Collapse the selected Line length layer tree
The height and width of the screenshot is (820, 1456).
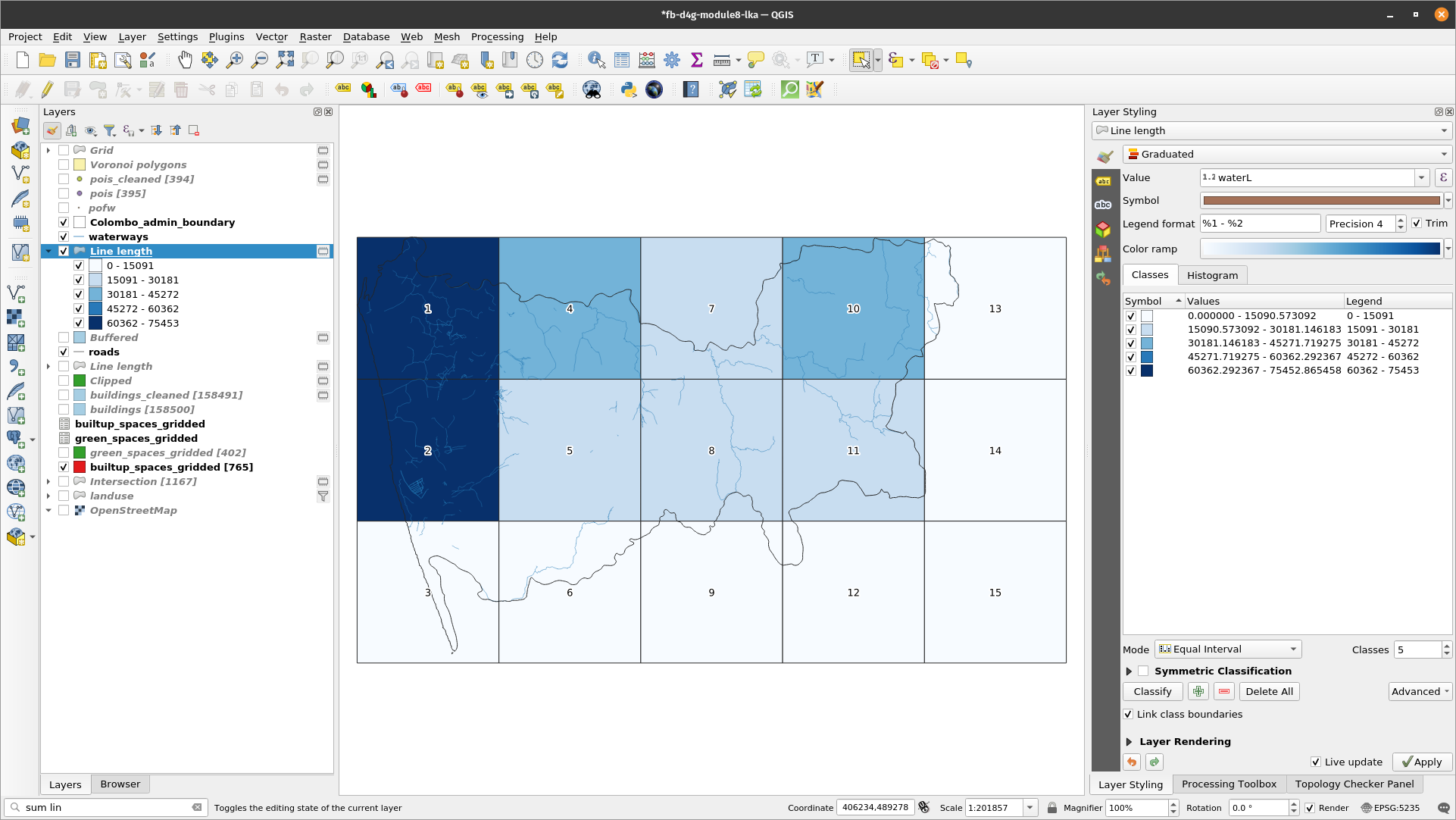[48, 252]
